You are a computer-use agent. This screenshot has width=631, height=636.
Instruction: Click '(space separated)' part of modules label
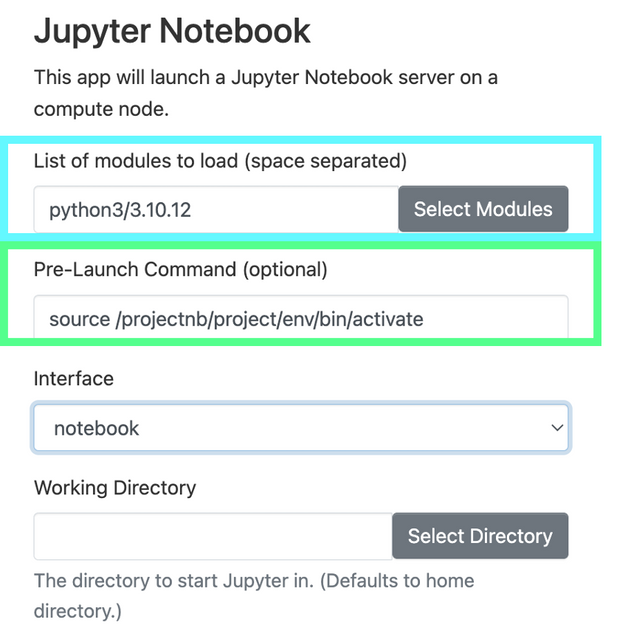point(326,161)
